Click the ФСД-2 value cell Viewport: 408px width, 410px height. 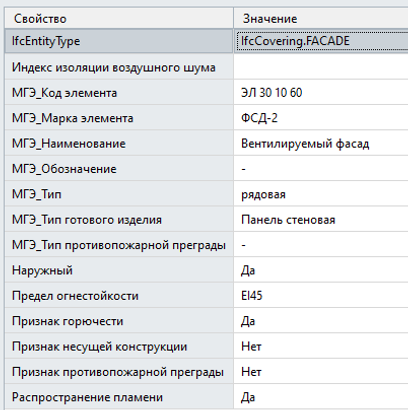coord(321,118)
